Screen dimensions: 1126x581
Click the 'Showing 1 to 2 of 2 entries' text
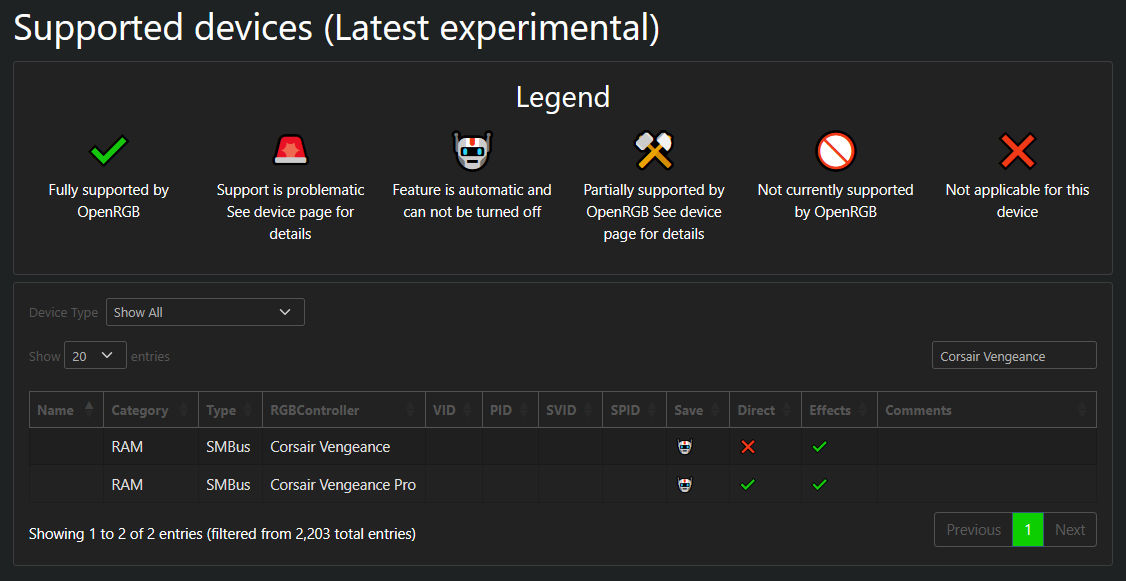[223, 534]
